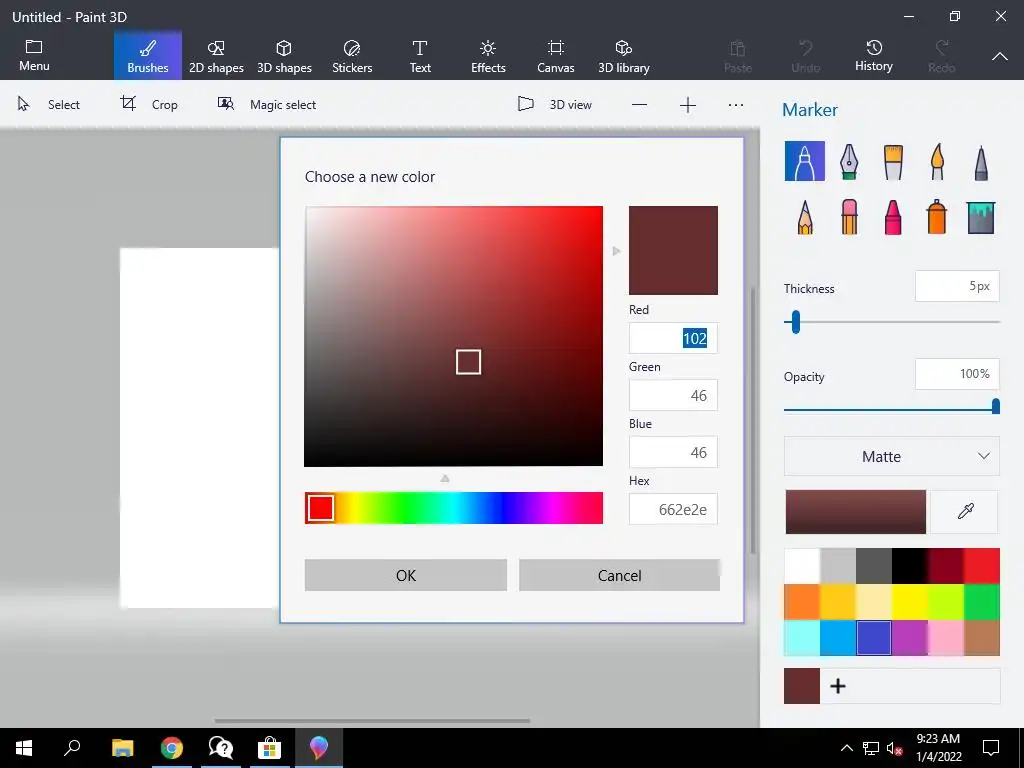This screenshot has height=768, width=1024.
Task: Click the Green value field
Action: click(673, 395)
